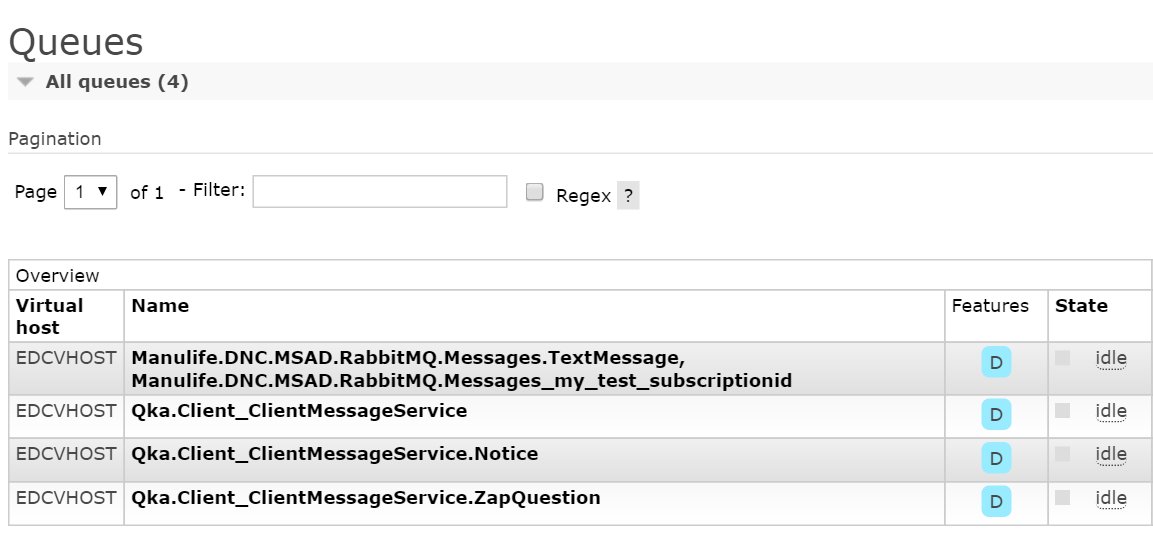
Task: Click the D badge for Manulife TextMessage queue
Action: 995,363
